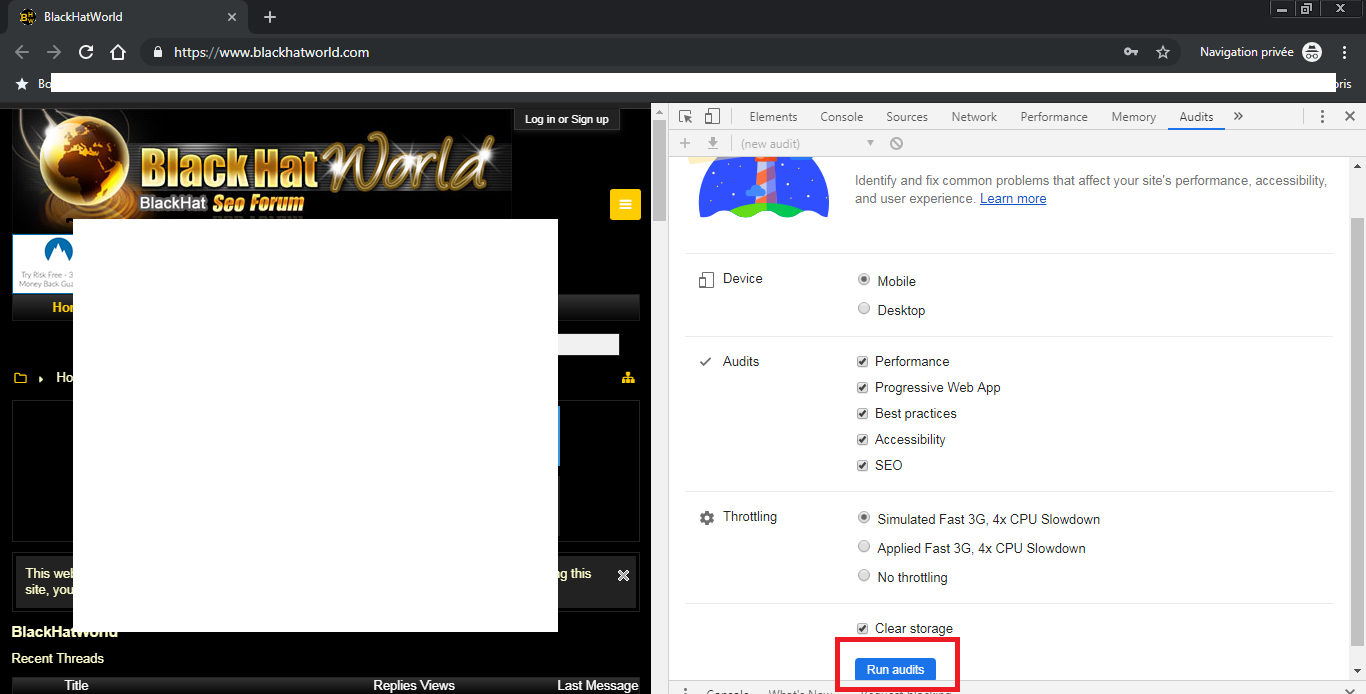Open the Learn more link
The height and width of the screenshot is (694, 1366).
tap(1013, 199)
